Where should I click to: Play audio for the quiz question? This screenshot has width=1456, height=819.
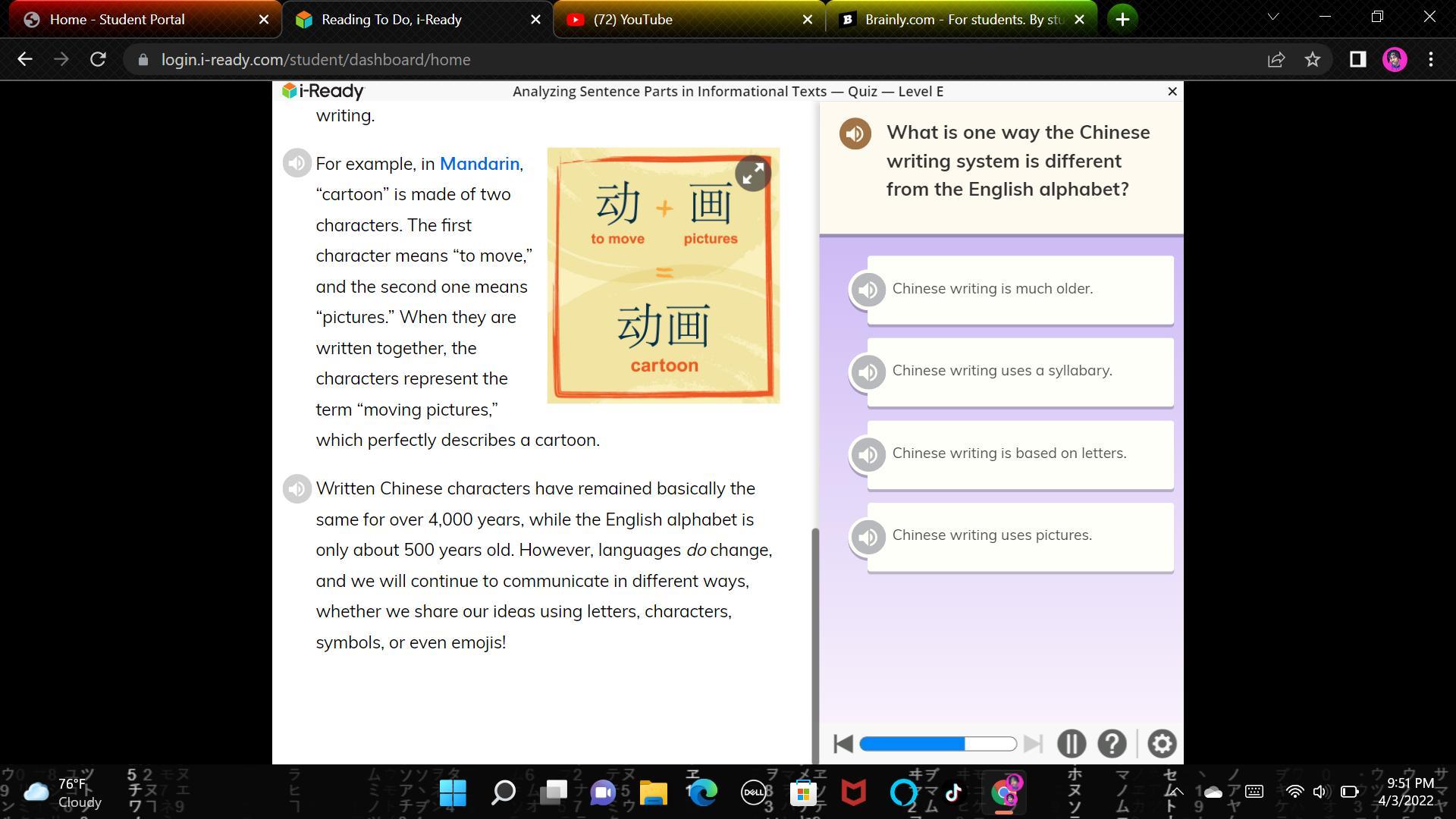[x=855, y=133]
